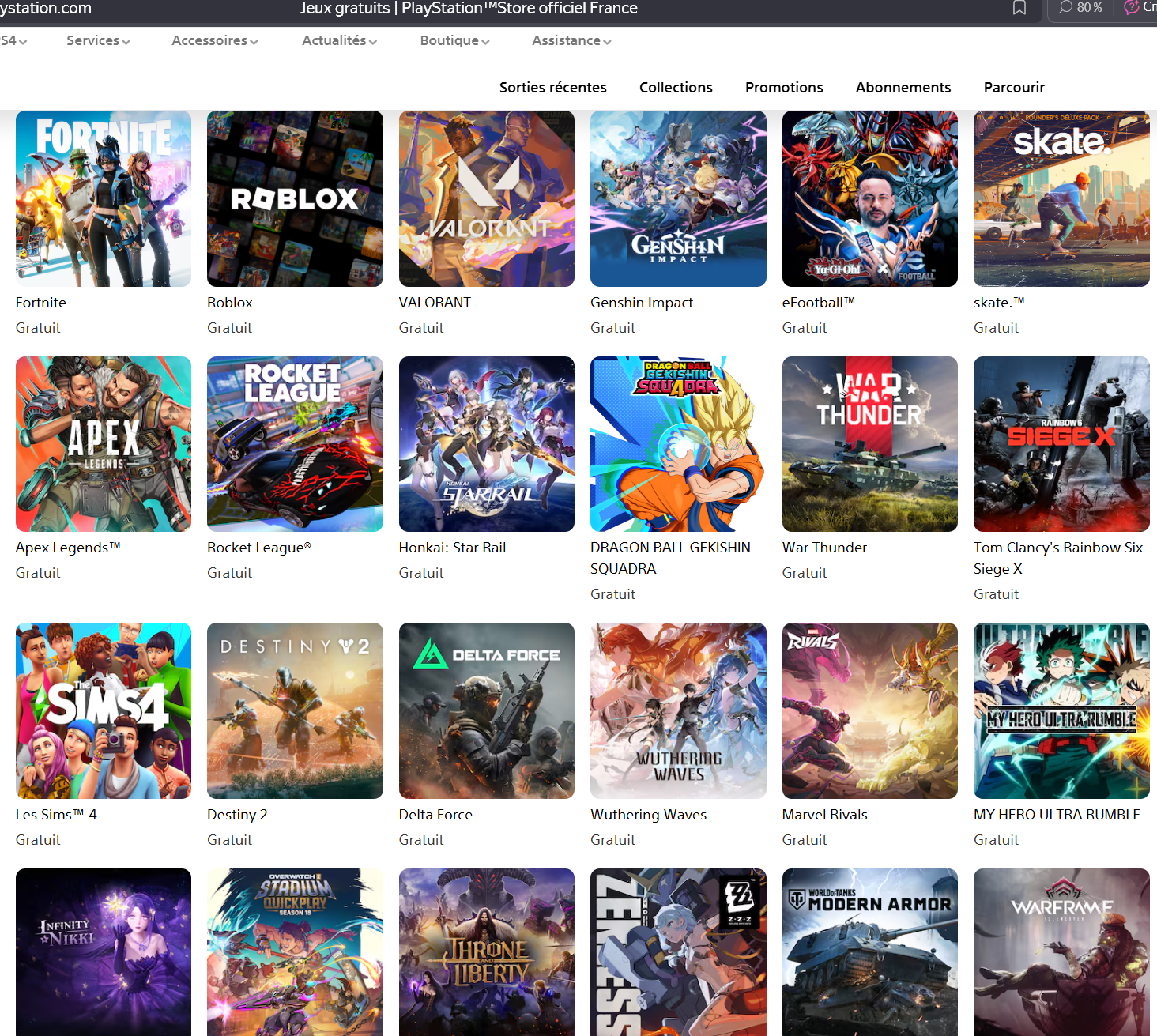The image size is (1157, 1036).
Task: Follow the VALORANT title link
Action: pos(435,303)
